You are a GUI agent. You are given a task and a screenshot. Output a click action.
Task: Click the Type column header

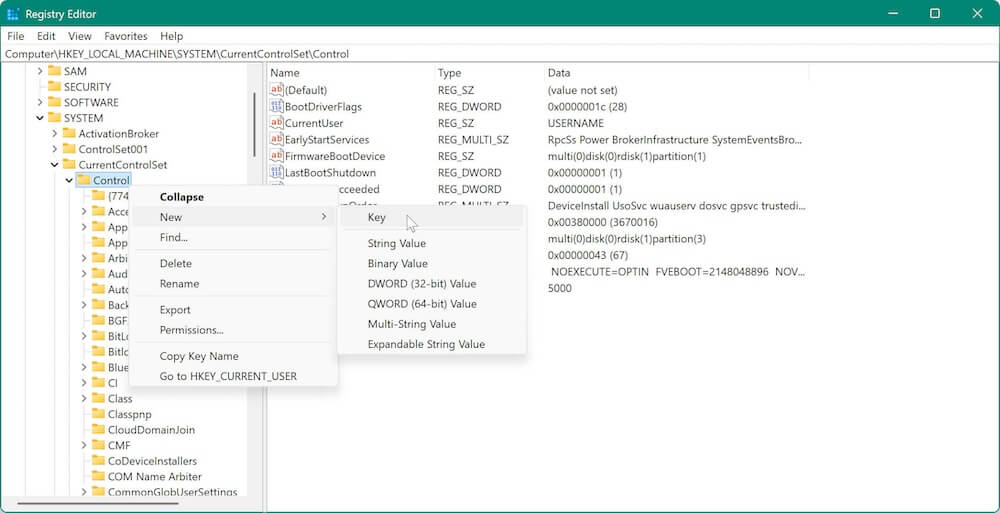click(450, 73)
